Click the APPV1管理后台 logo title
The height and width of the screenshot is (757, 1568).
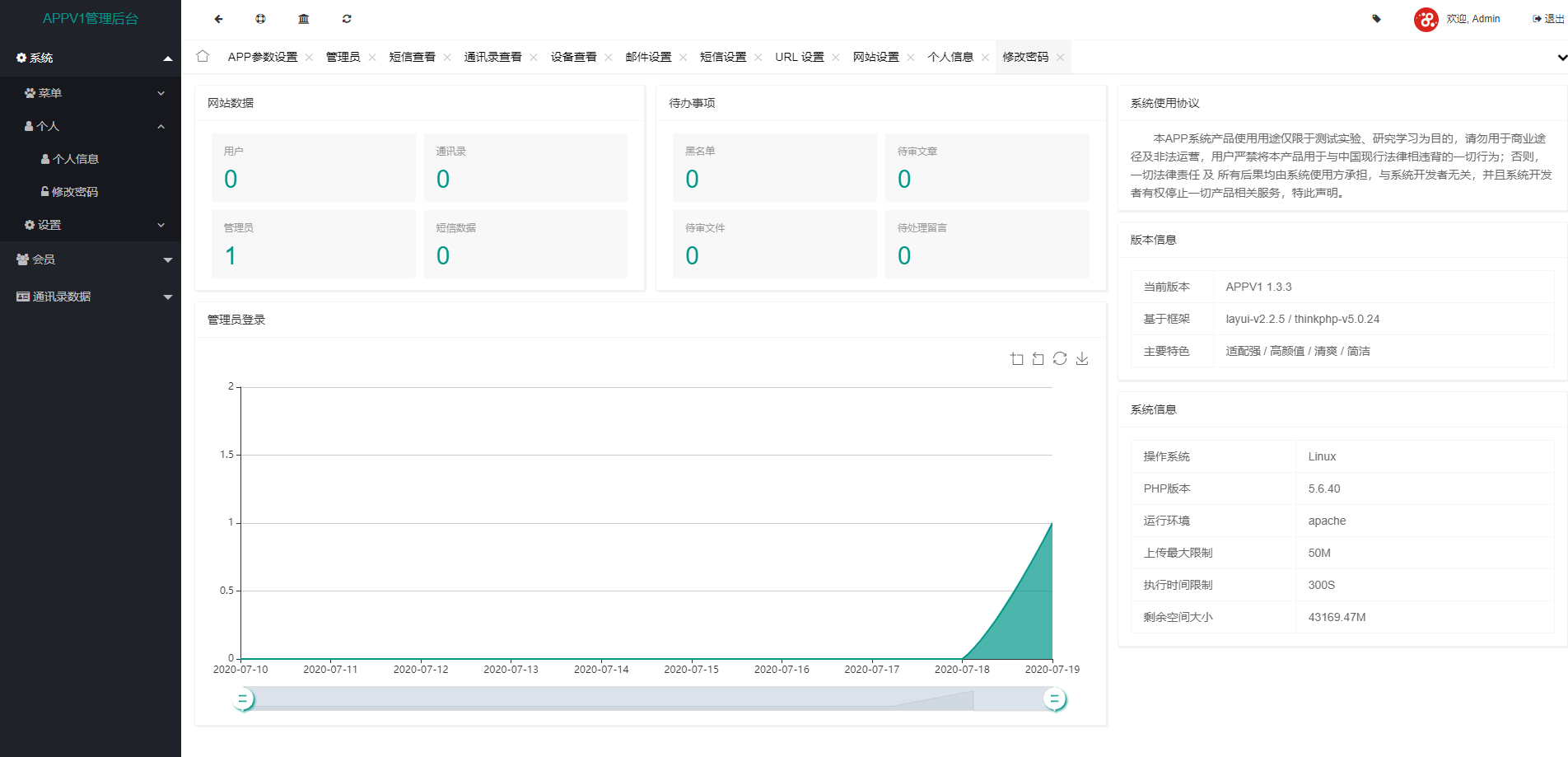tap(91, 18)
